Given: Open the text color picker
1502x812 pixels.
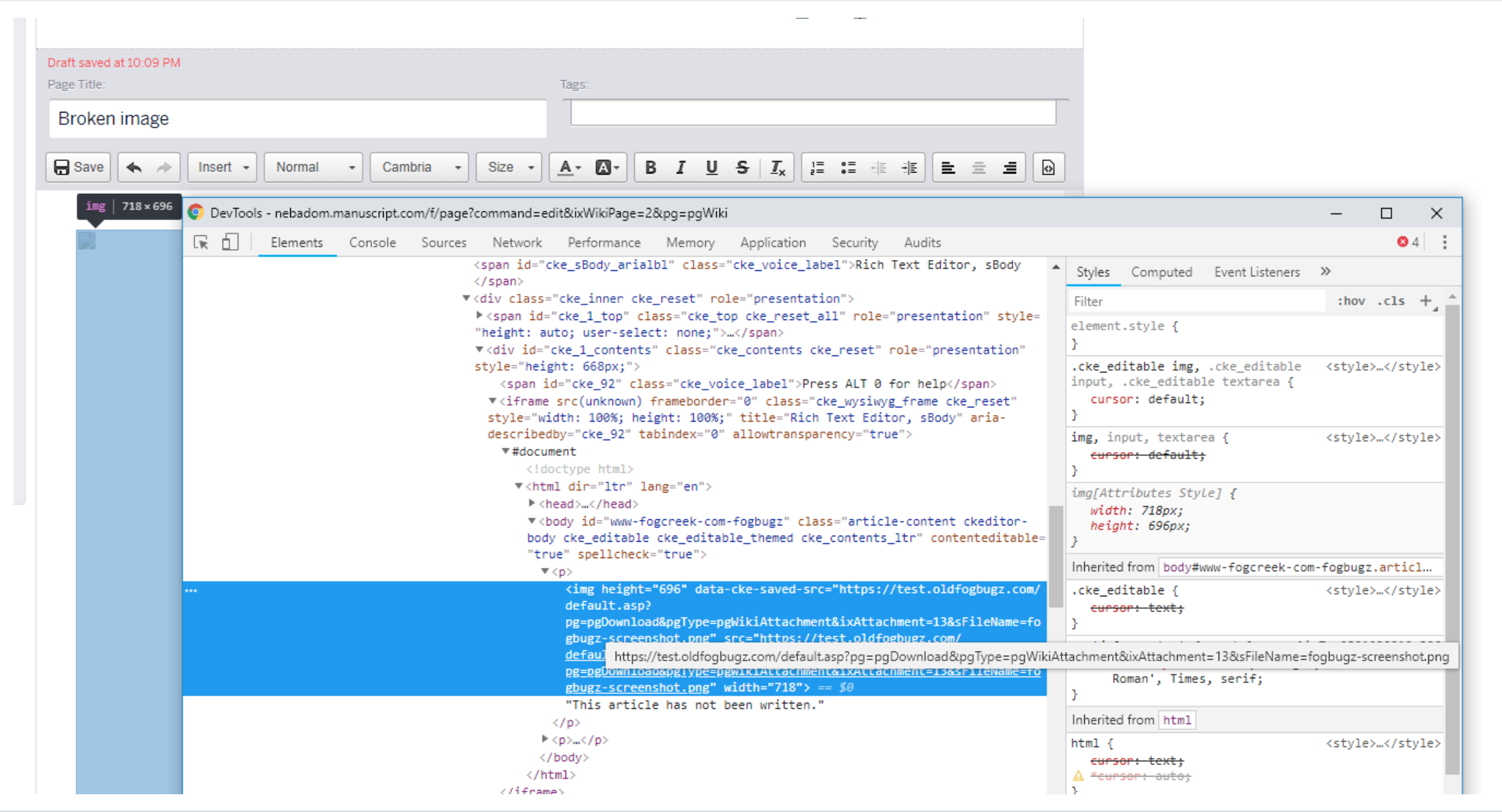Looking at the screenshot, I should tap(569, 167).
